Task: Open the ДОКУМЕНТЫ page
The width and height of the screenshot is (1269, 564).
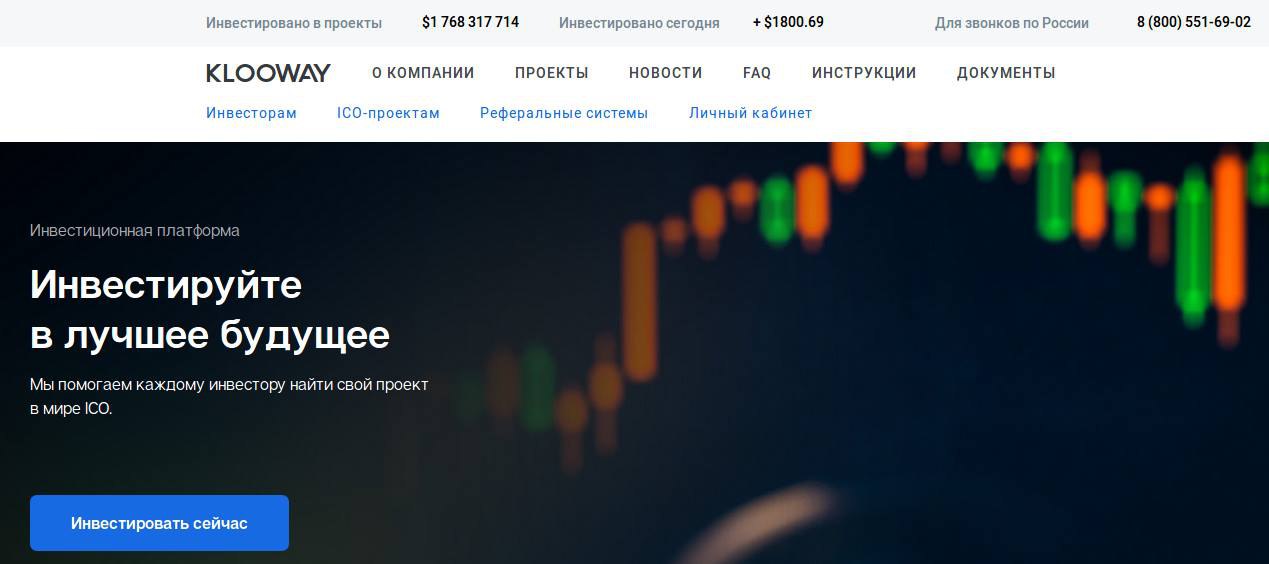Action: pyautogui.click(x=1006, y=73)
